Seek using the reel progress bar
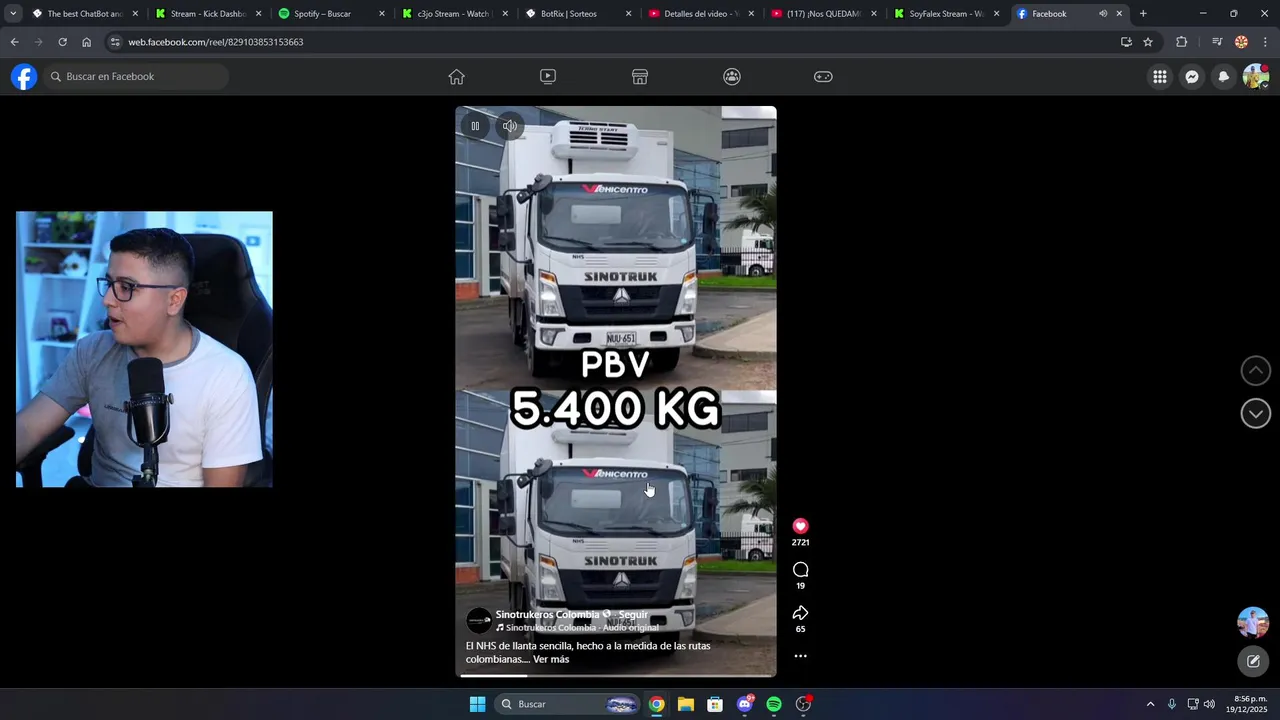This screenshot has width=1280, height=720. pyautogui.click(x=616, y=675)
